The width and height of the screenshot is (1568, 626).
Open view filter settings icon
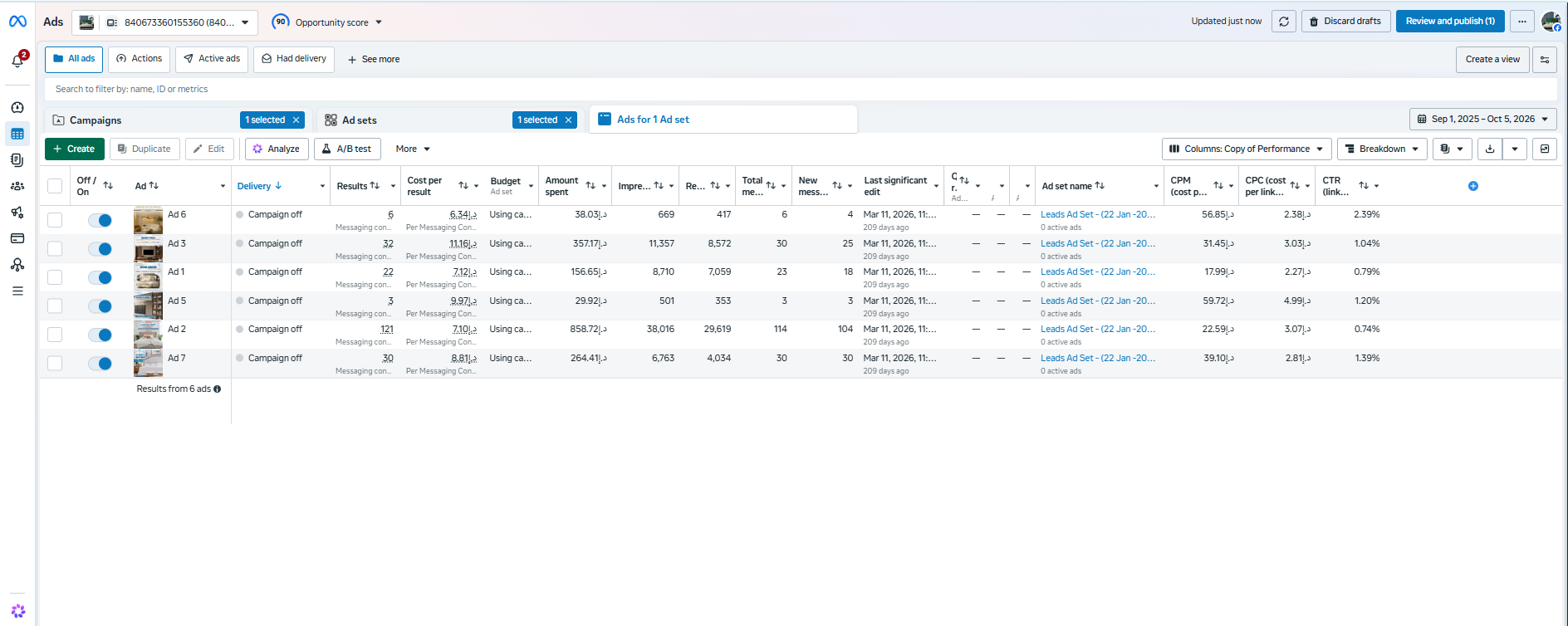[1545, 60]
